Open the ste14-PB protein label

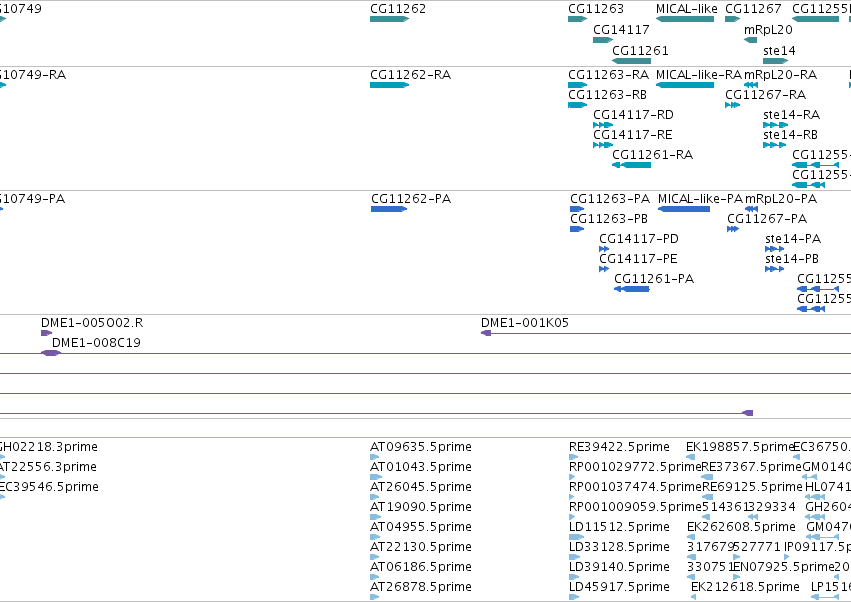tap(792, 259)
